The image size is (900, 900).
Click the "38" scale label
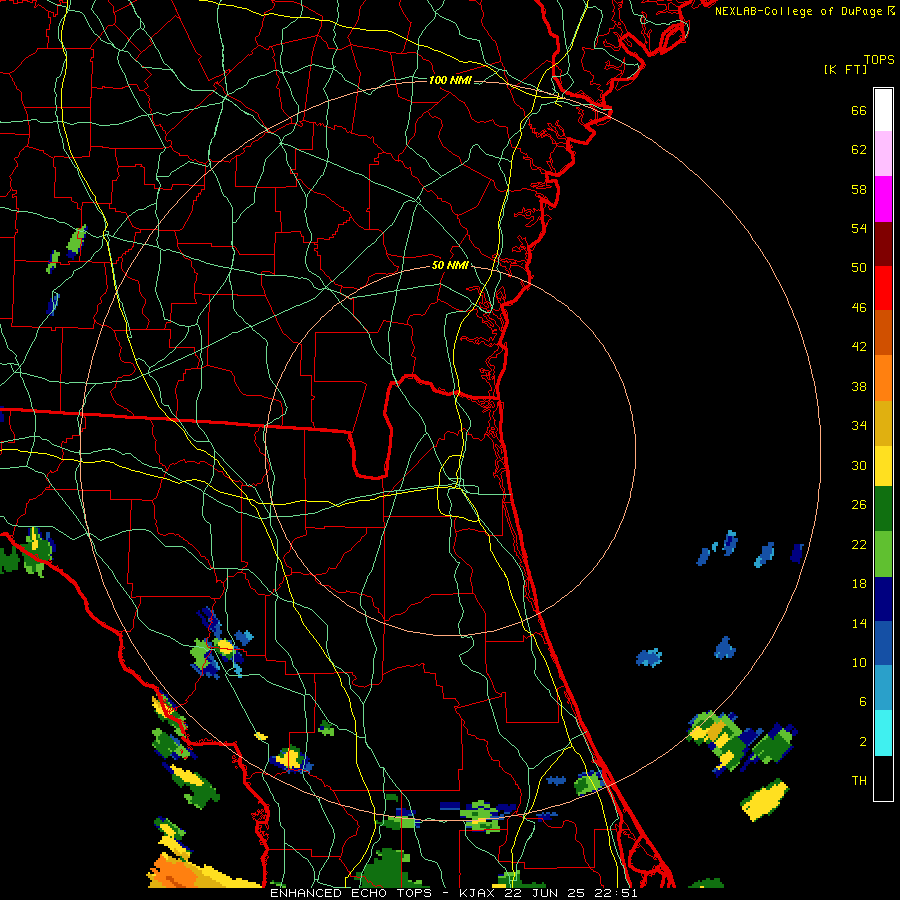pyautogui.click(x=859, y=386)
